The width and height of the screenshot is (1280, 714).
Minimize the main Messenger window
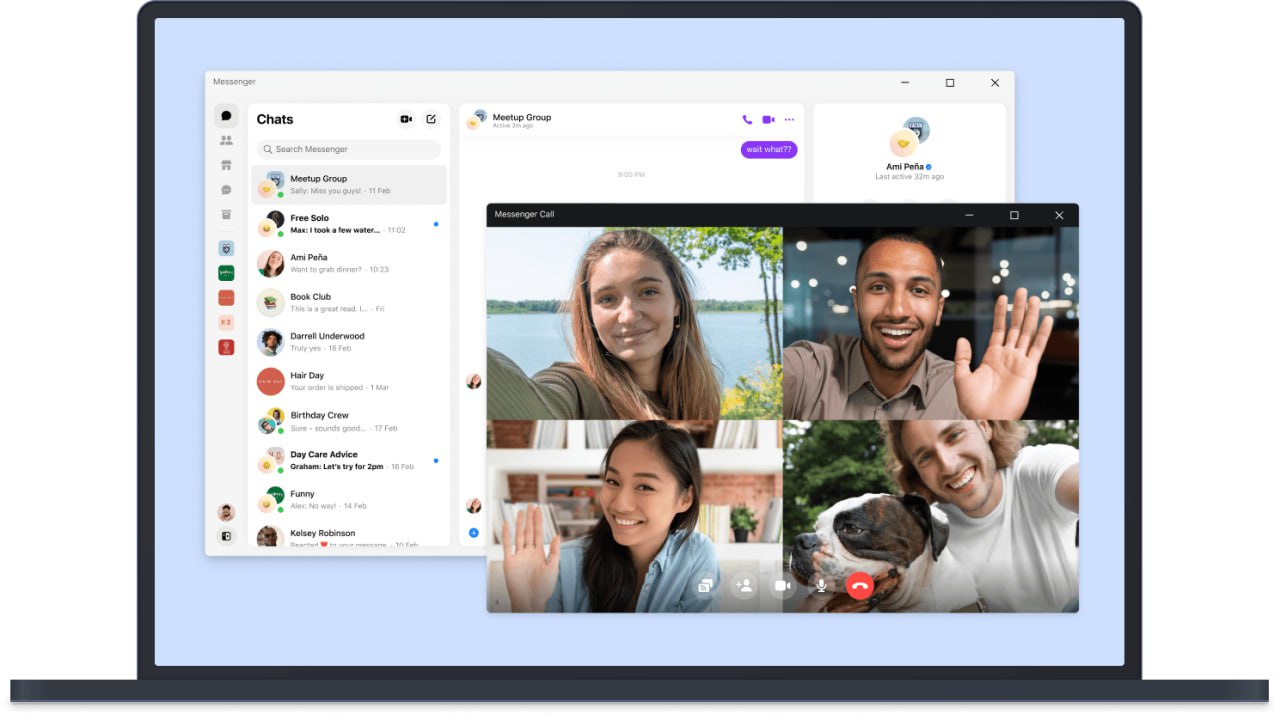point(905,83)
